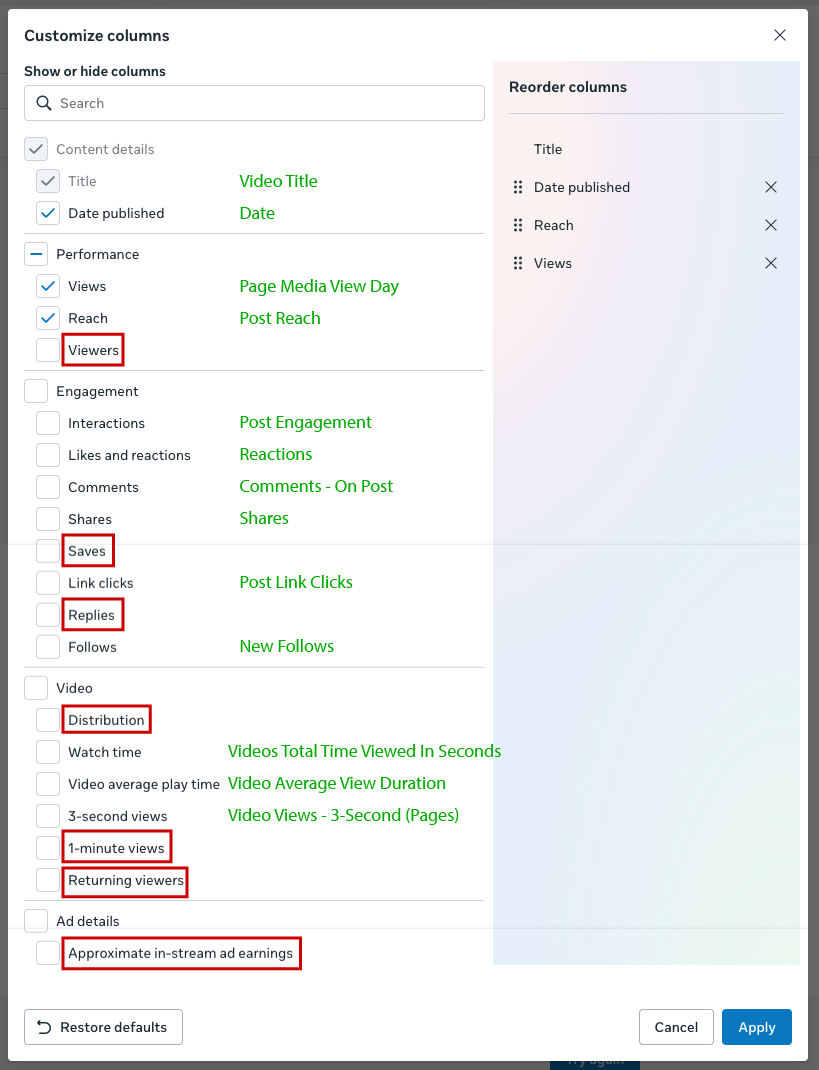Click Restore defaults button
Viewport: 819px width, 1070px height.
[x=103, y=1027]
